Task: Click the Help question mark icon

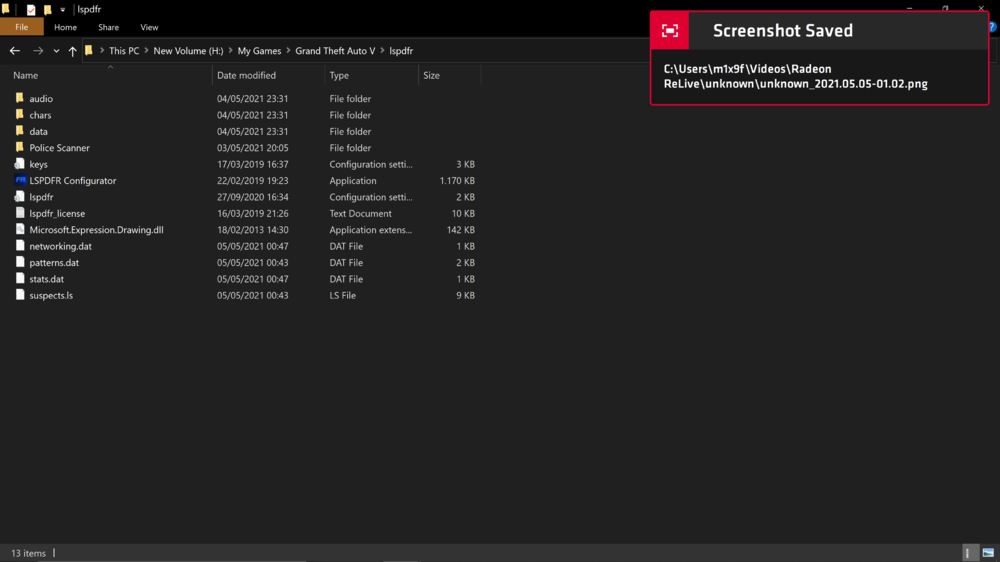Action: point(994,27)
